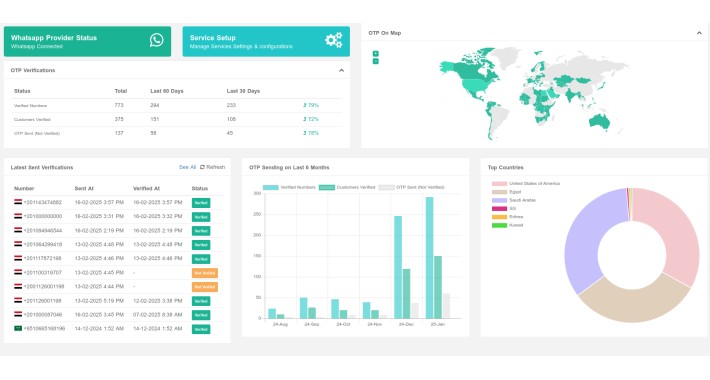Open the Service Setup card
The height and width of the screenshot is (380, 710).
(x=266, y=42)
